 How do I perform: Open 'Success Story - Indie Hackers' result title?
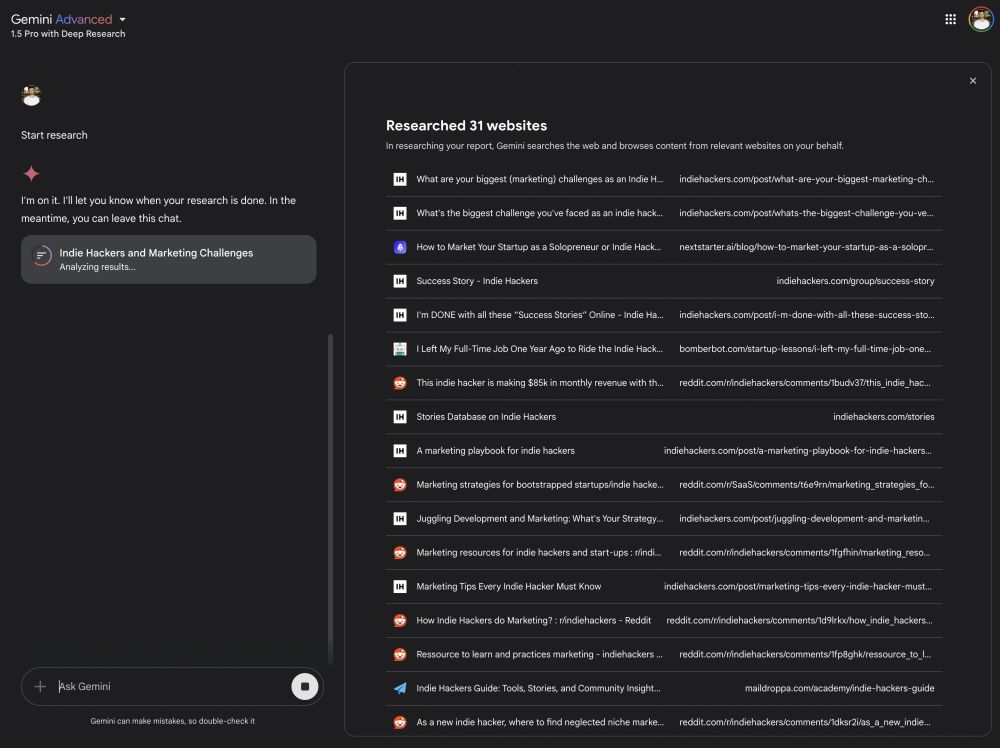(x=477, y=281)
